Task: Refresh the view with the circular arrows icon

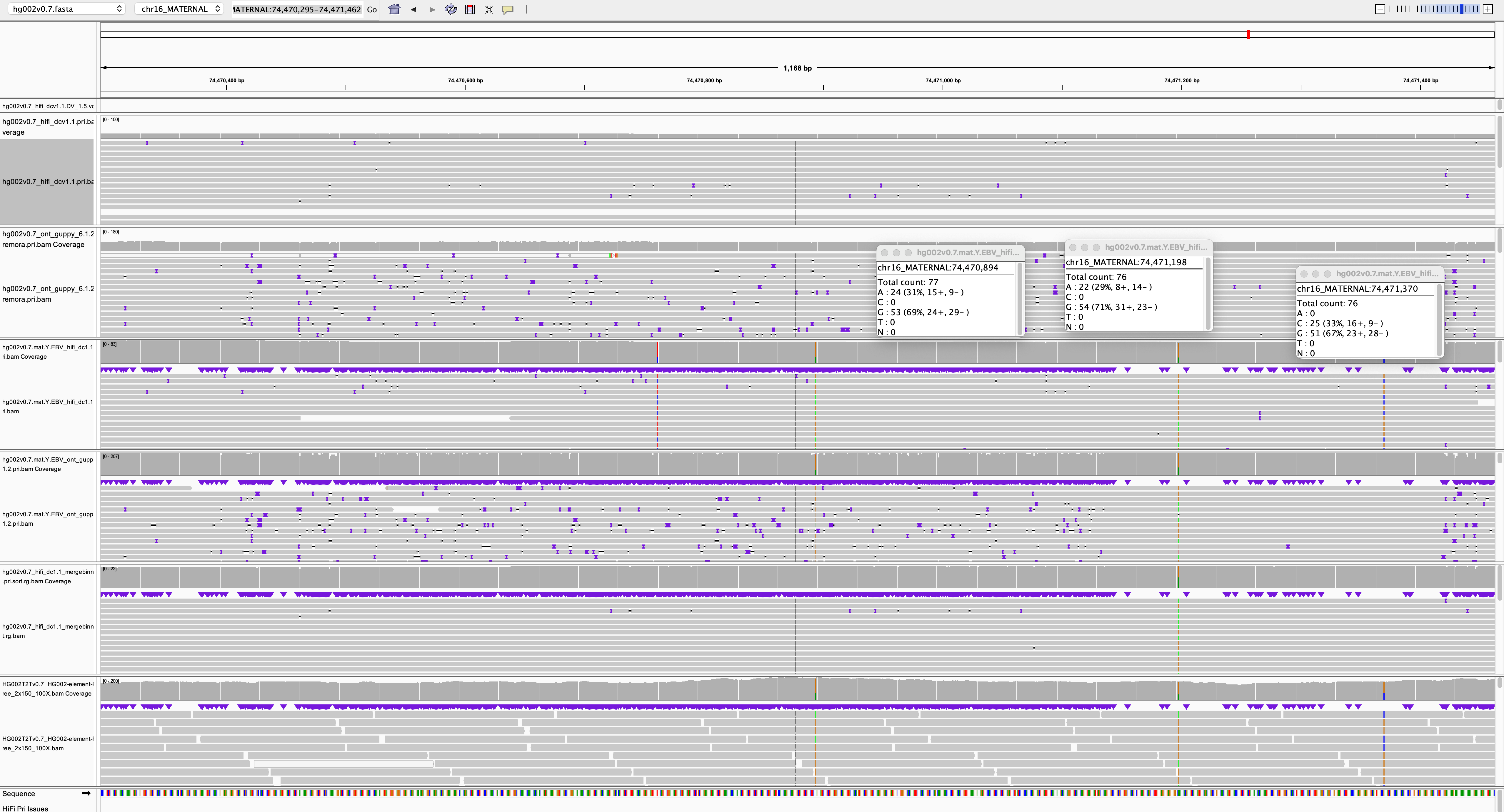Action: (450, 9)
